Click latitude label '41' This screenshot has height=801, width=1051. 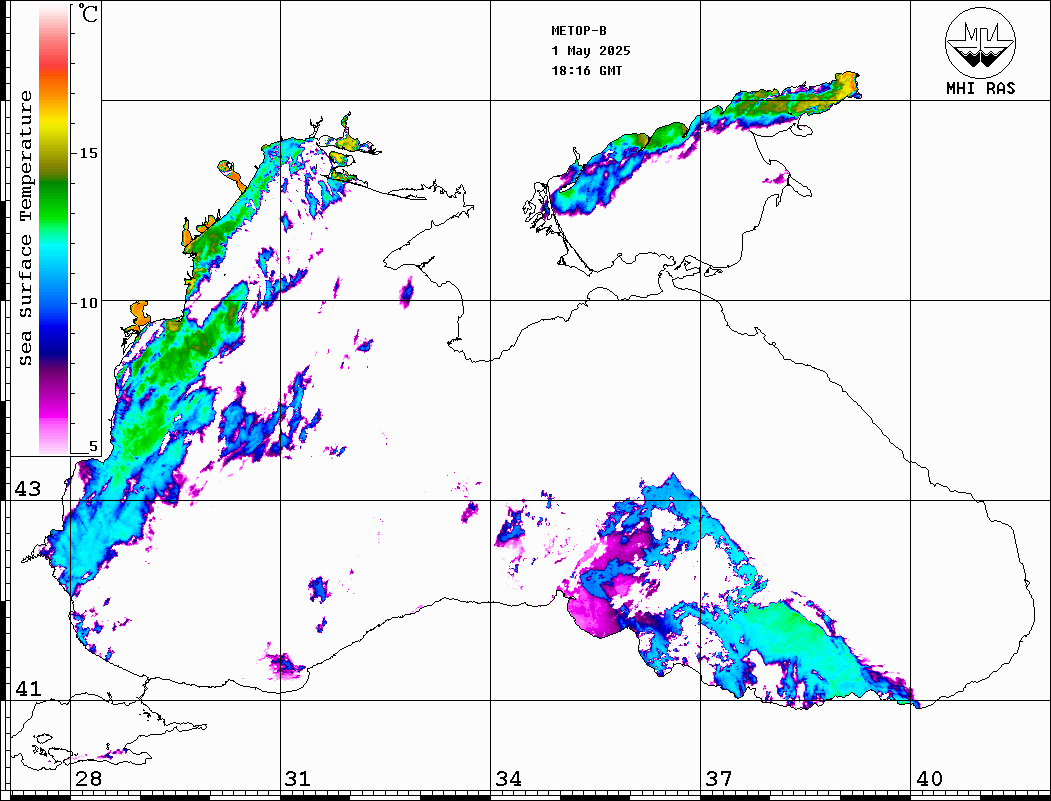pos(28,688)
